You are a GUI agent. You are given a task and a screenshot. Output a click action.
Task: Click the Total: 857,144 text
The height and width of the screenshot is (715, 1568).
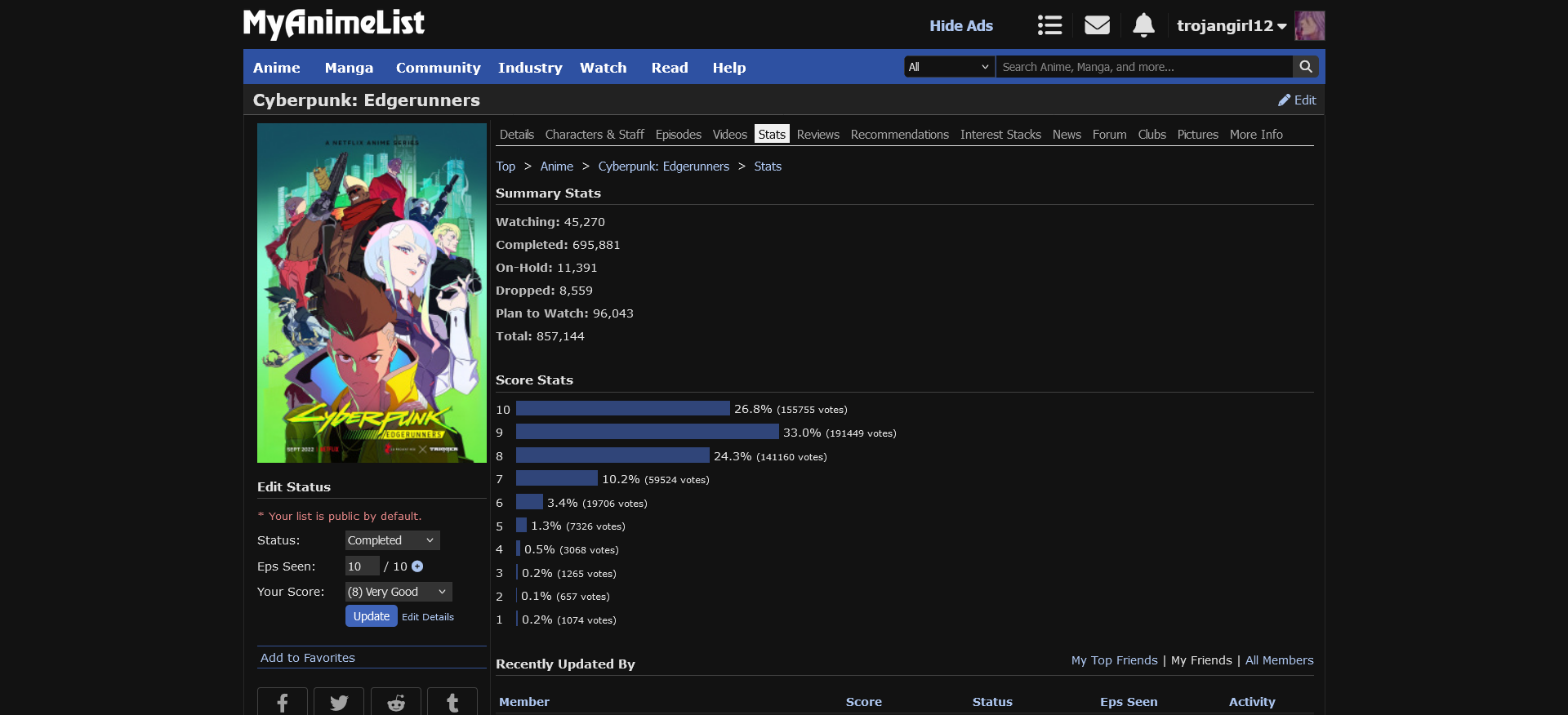tap(540, 336)
